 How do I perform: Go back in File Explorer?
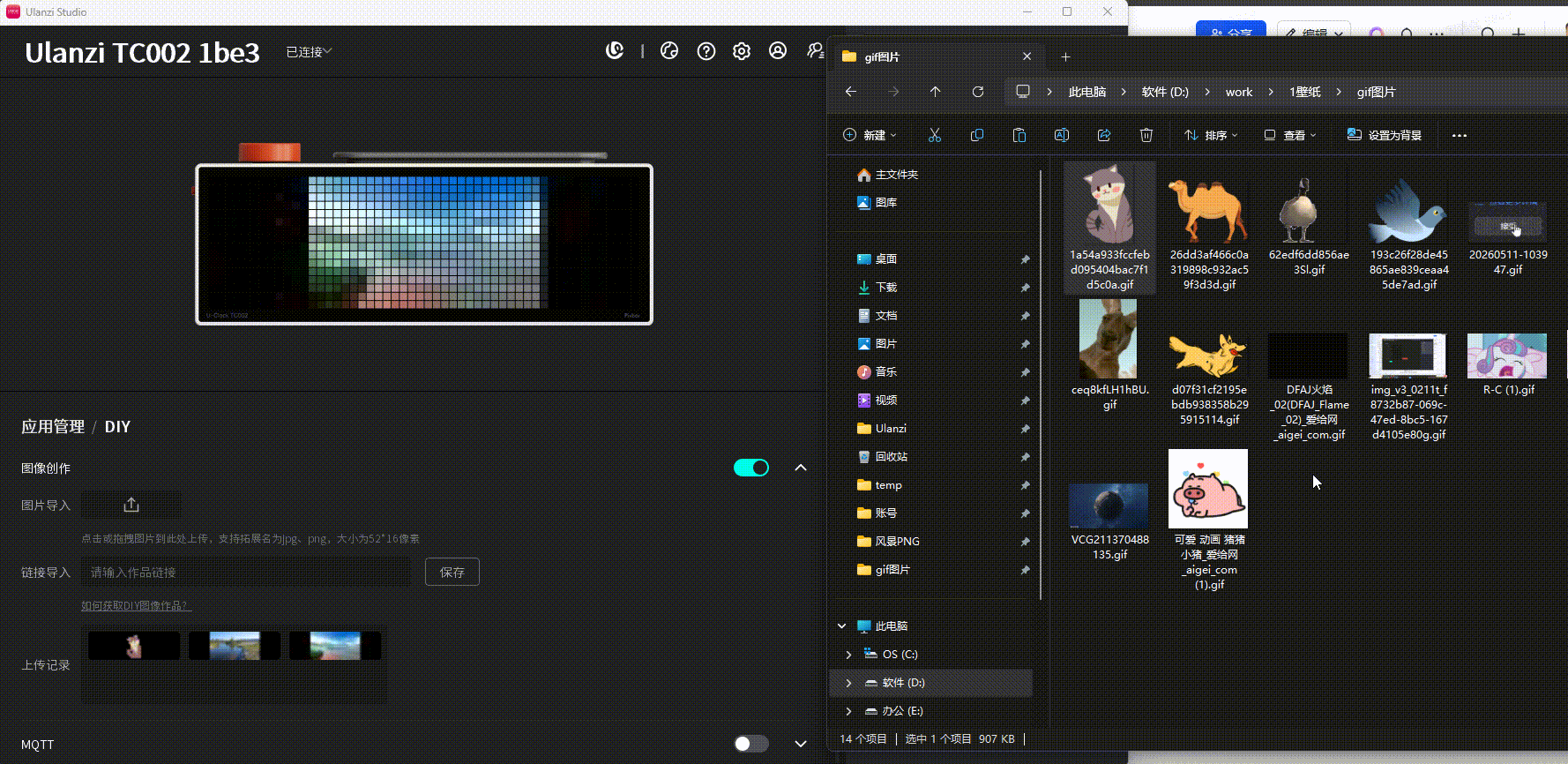tap(851, 92)
